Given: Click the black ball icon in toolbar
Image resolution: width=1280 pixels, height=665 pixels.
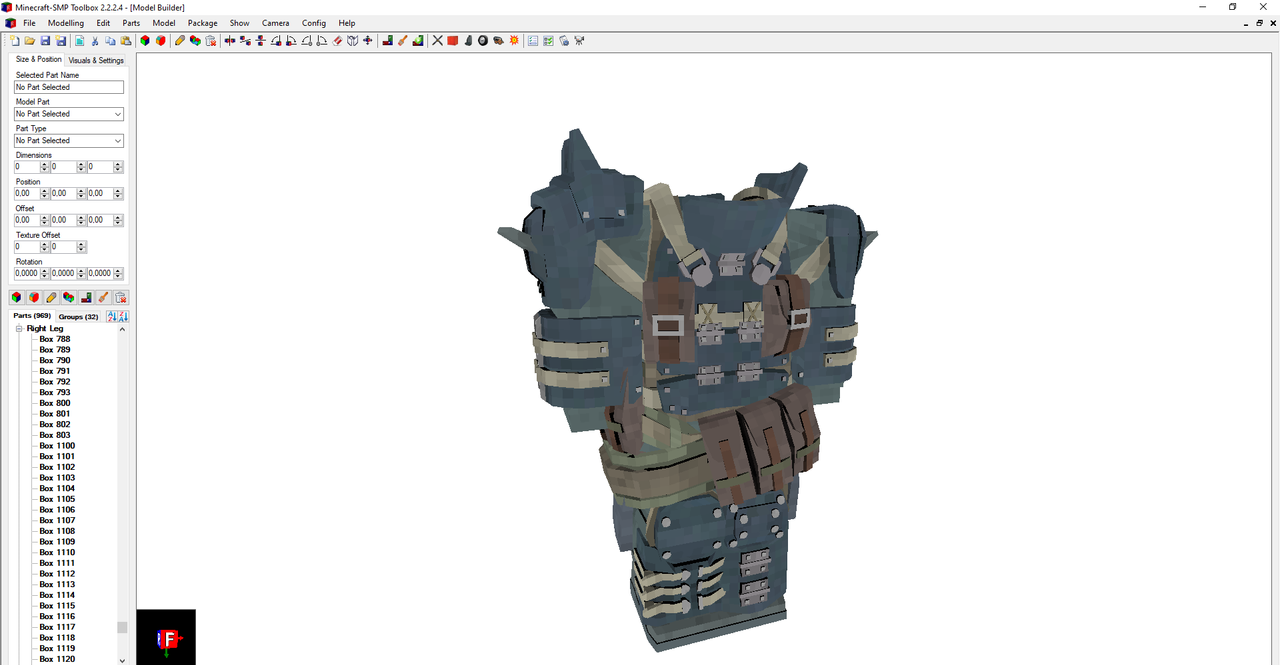Looking at the screenshot, I should click(483, 41).
